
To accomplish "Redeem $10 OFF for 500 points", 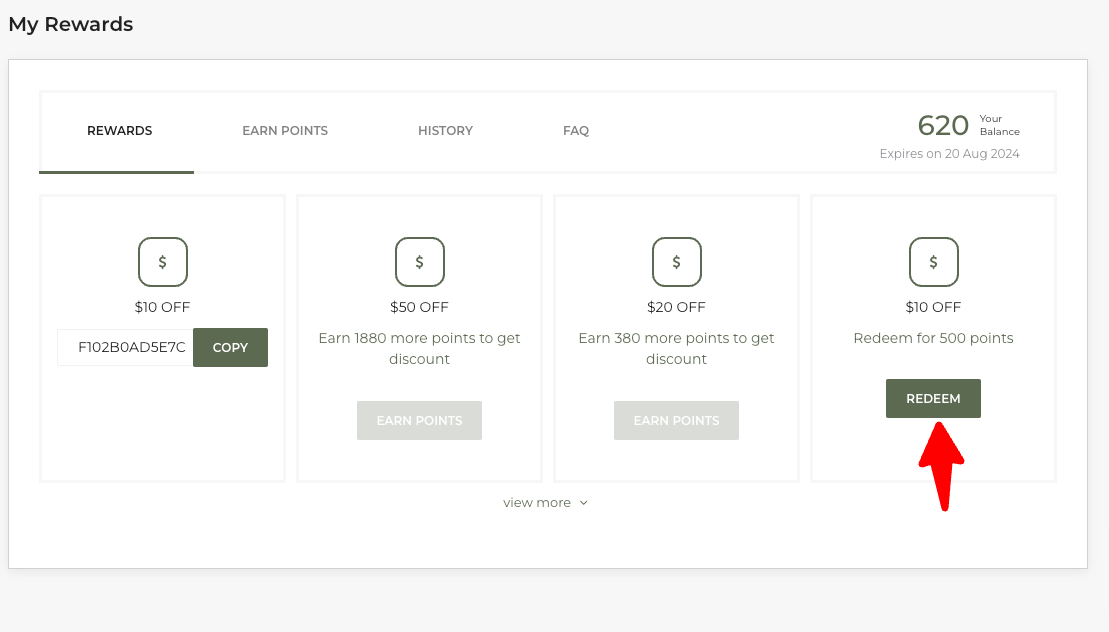I will (933, 399).
